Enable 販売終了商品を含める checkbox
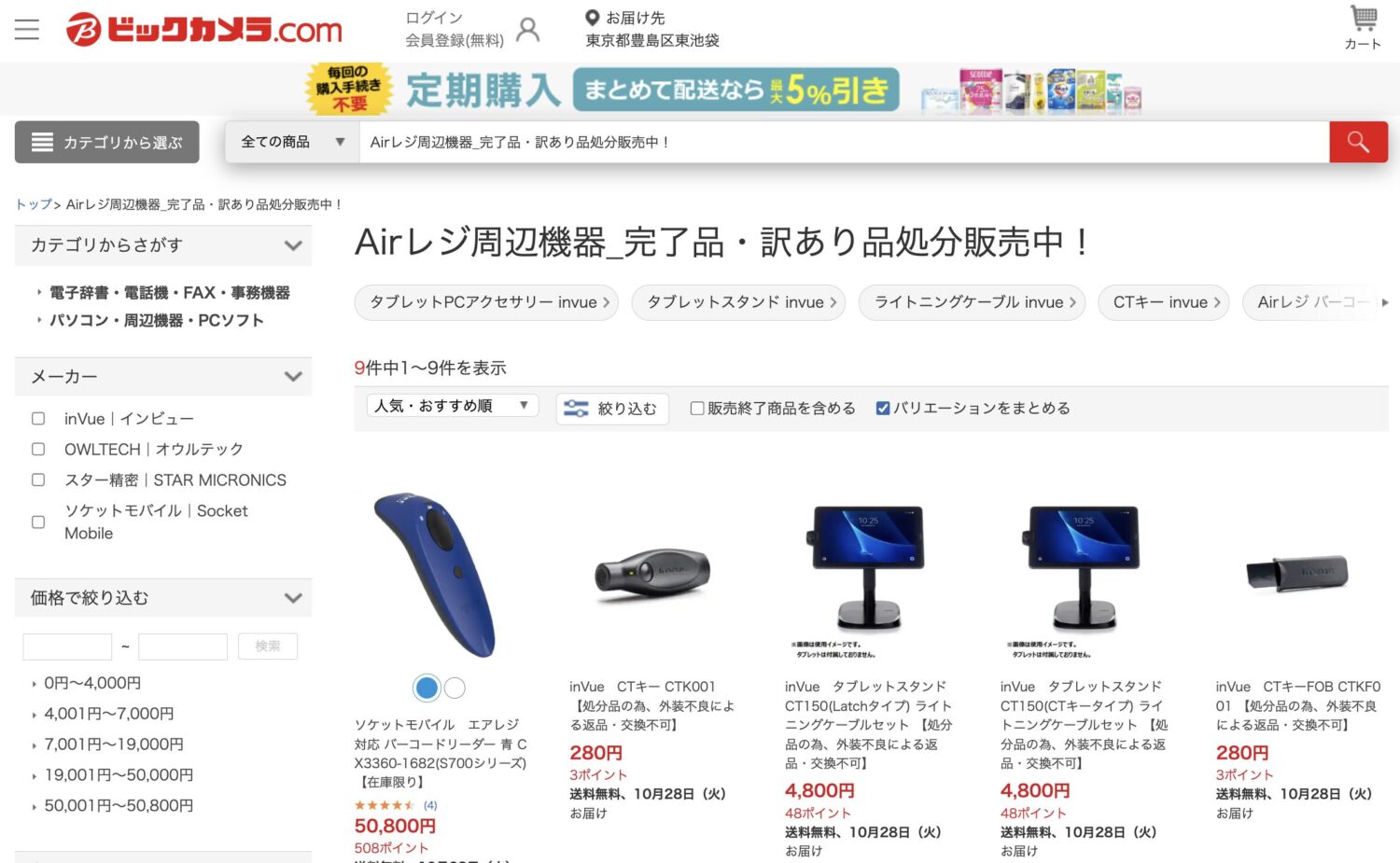 (x=697, y=408)
